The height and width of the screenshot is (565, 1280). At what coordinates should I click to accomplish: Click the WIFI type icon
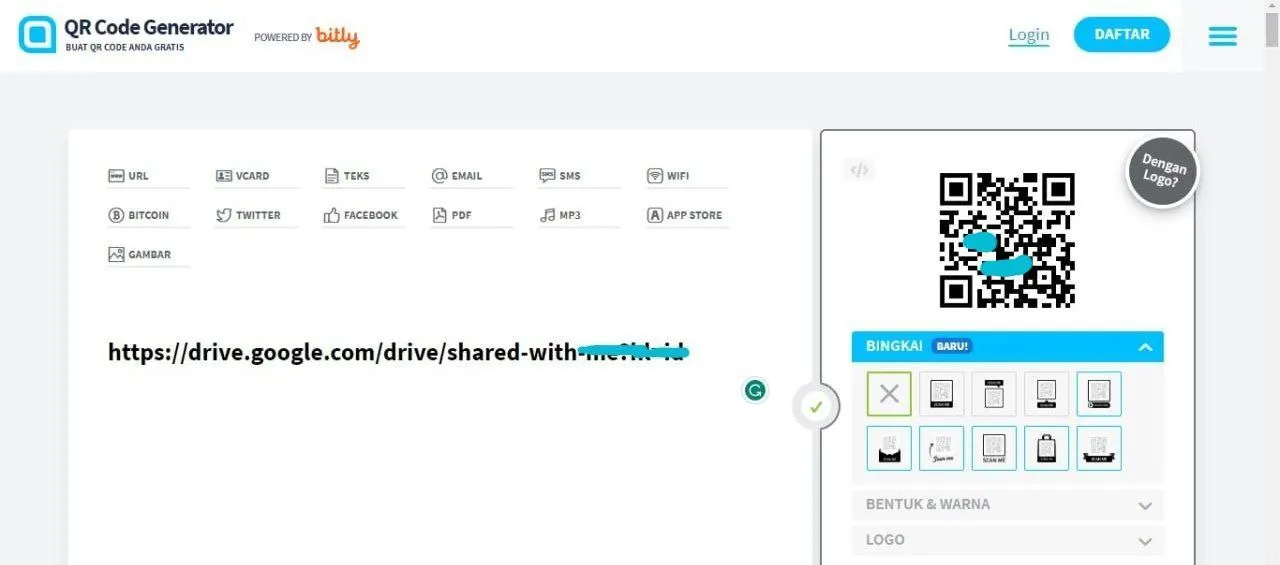click(x=668, y=176)
